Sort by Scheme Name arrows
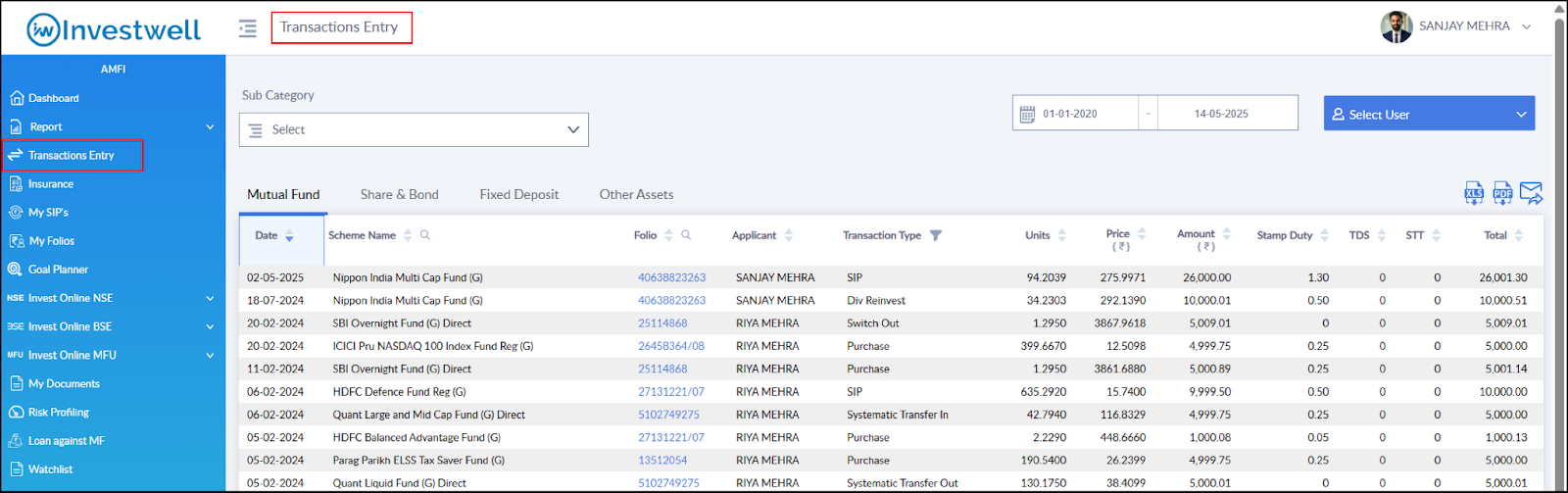The height and width of the screenshot is (493, 1568). [408, 235]
